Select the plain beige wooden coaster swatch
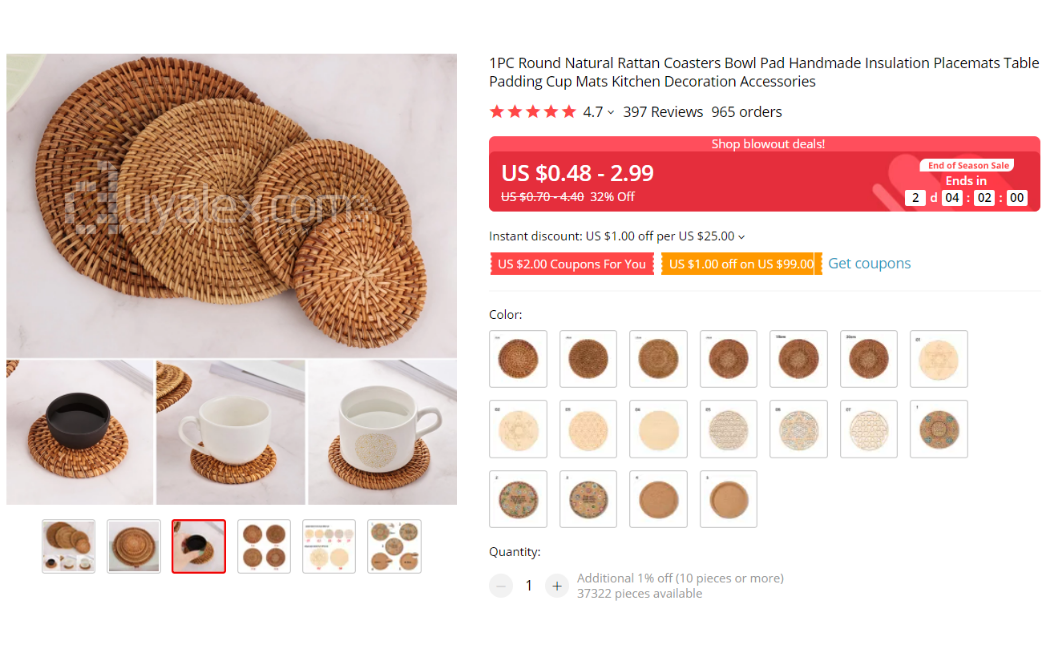This screenshot has width=1050, height=650. 658,429
